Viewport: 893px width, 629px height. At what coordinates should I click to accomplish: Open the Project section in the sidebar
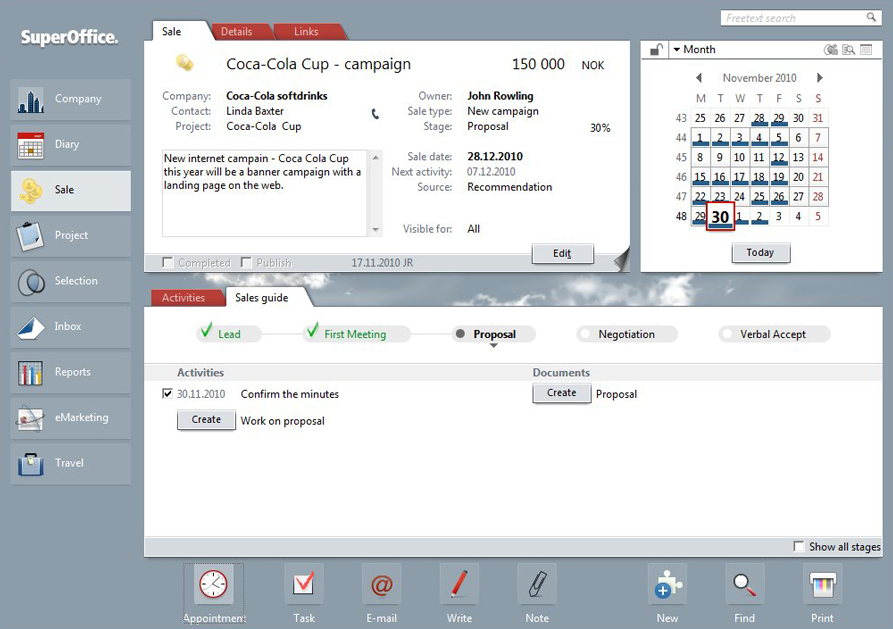coord(71,236)
